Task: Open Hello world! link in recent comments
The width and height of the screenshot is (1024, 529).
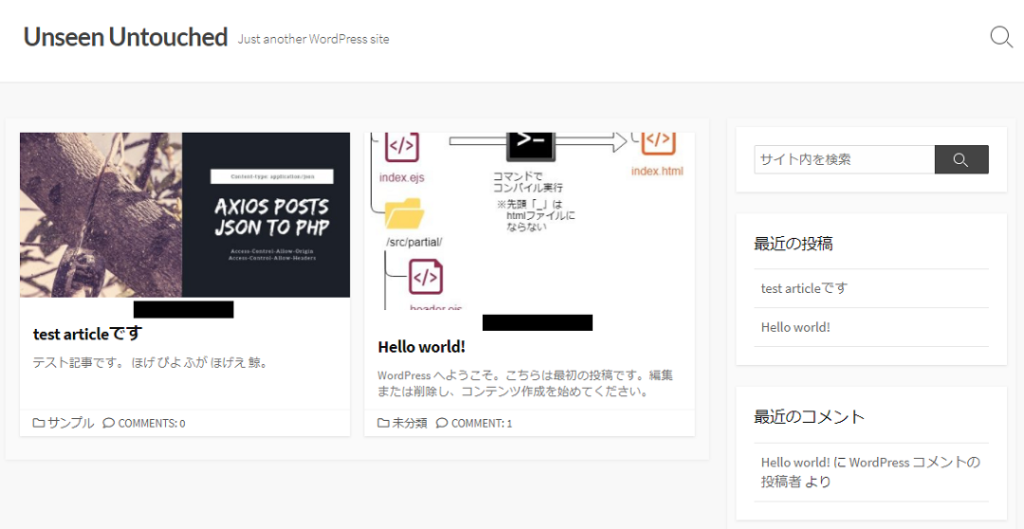Action: (795, 462)
